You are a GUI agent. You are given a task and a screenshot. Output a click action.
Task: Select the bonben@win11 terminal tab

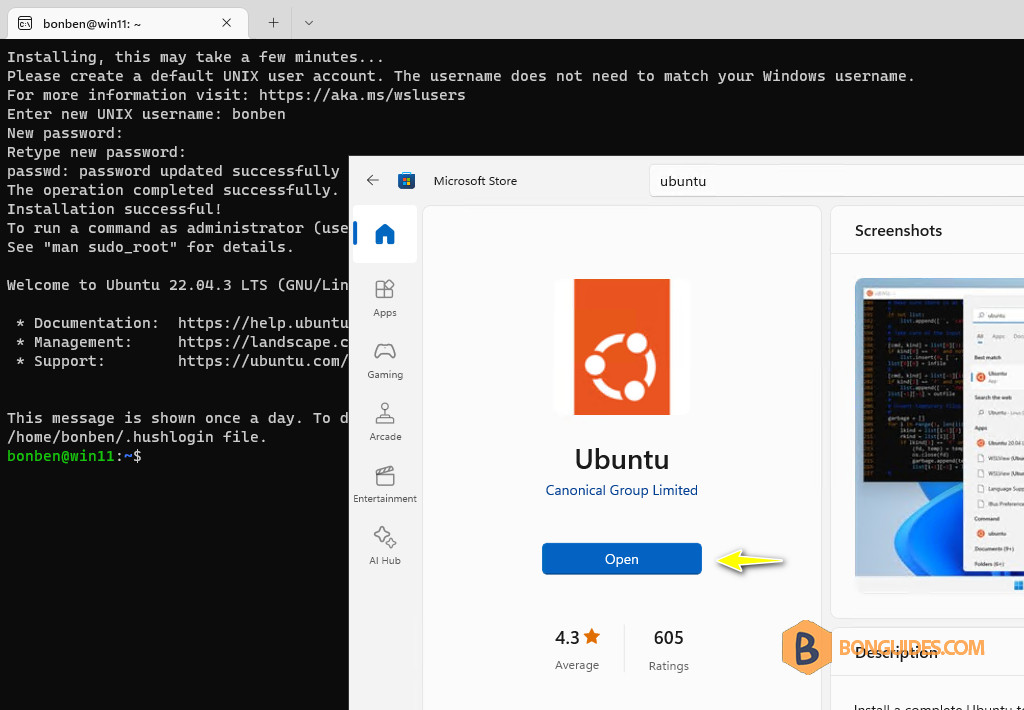click(x=128, y=23)
